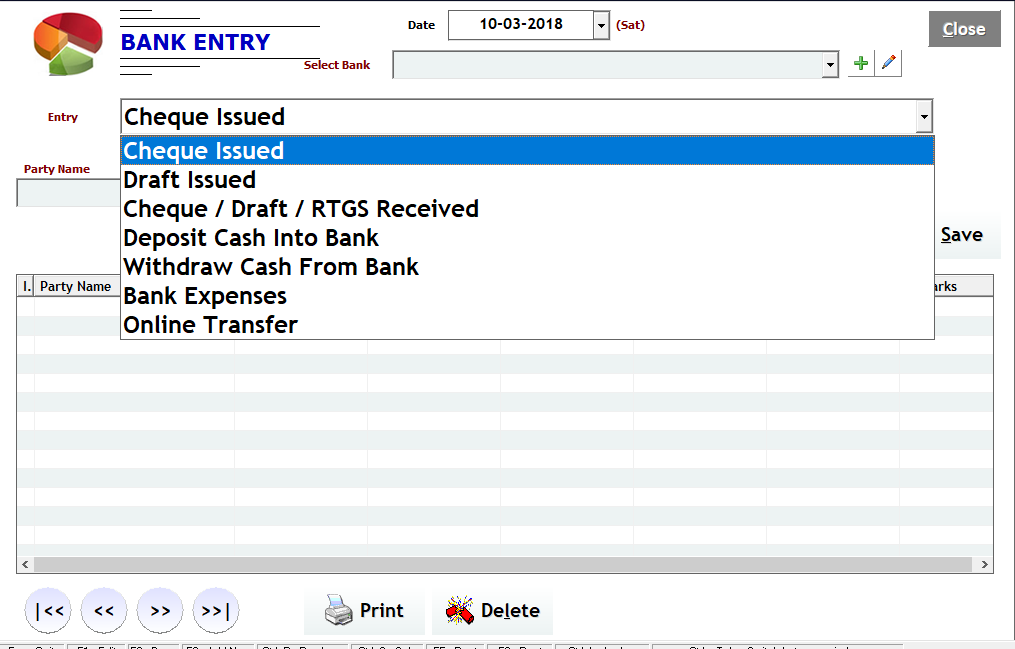1015x649 pixels.
Task: Click the table's left scroll arrow
Action: point(25,564)
